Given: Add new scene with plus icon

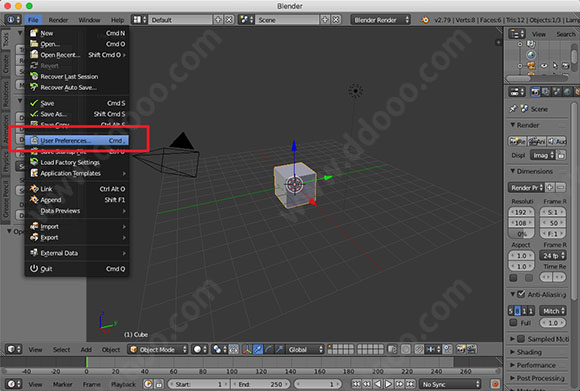Looking at the screenshot, I should (325, 20).
